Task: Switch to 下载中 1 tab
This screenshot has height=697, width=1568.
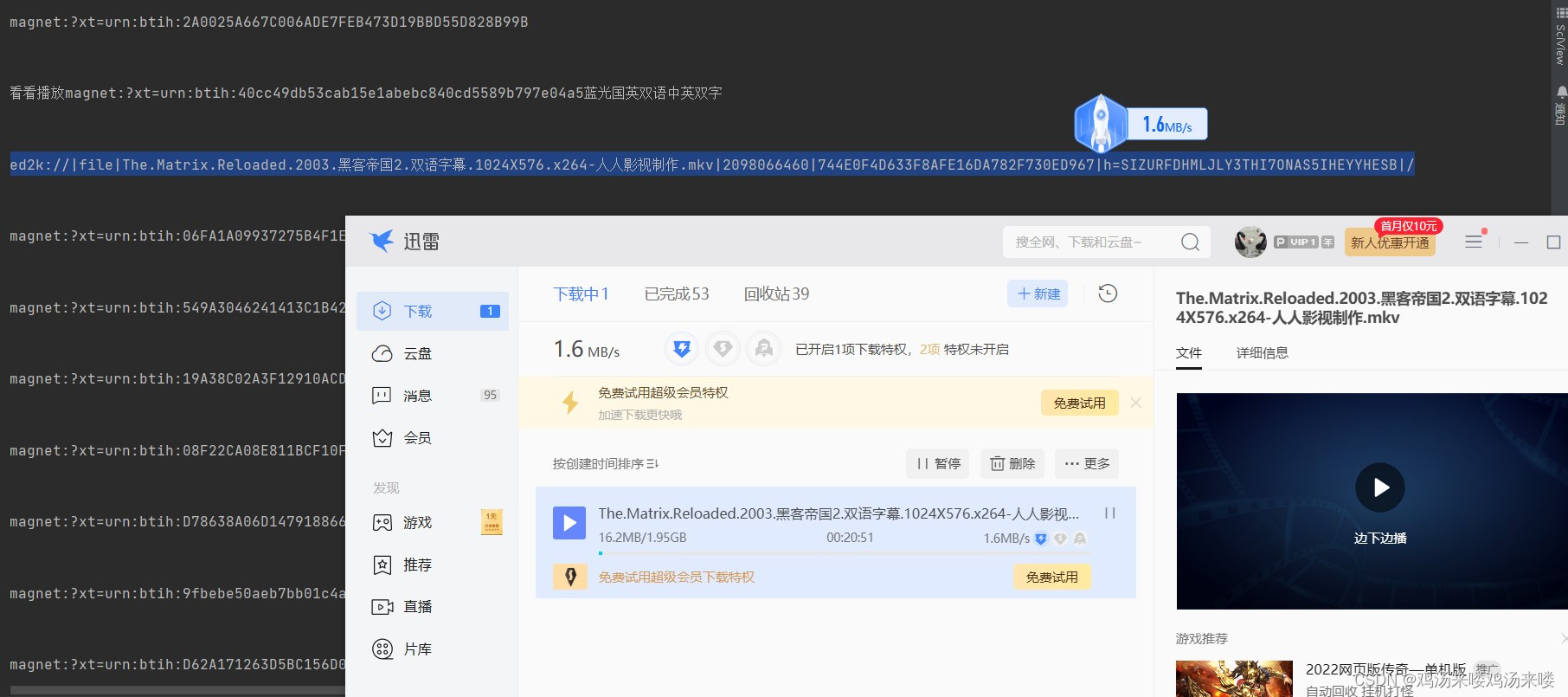Action: 581,294
